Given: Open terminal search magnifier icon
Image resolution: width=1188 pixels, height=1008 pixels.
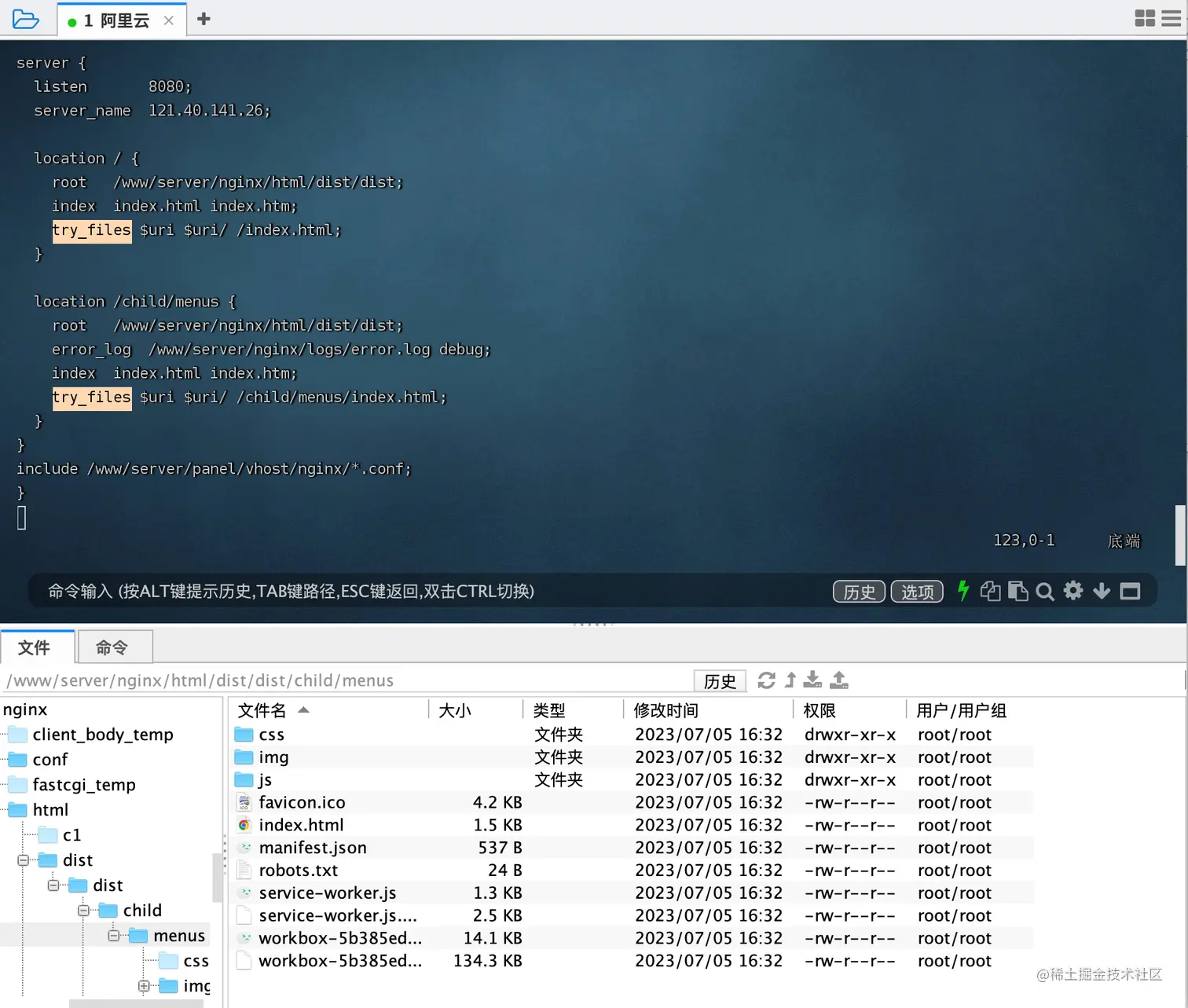Looking at the screenshot, I should pos(1045,592).
